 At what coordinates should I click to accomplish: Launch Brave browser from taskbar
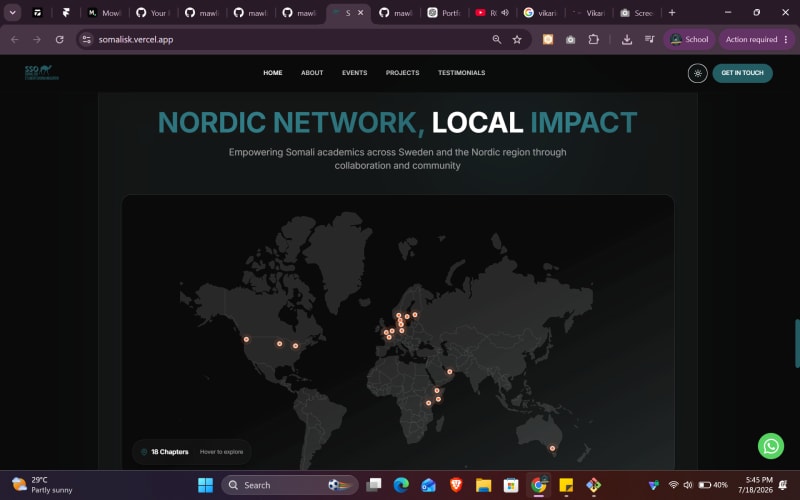click(x=456, y=485)
